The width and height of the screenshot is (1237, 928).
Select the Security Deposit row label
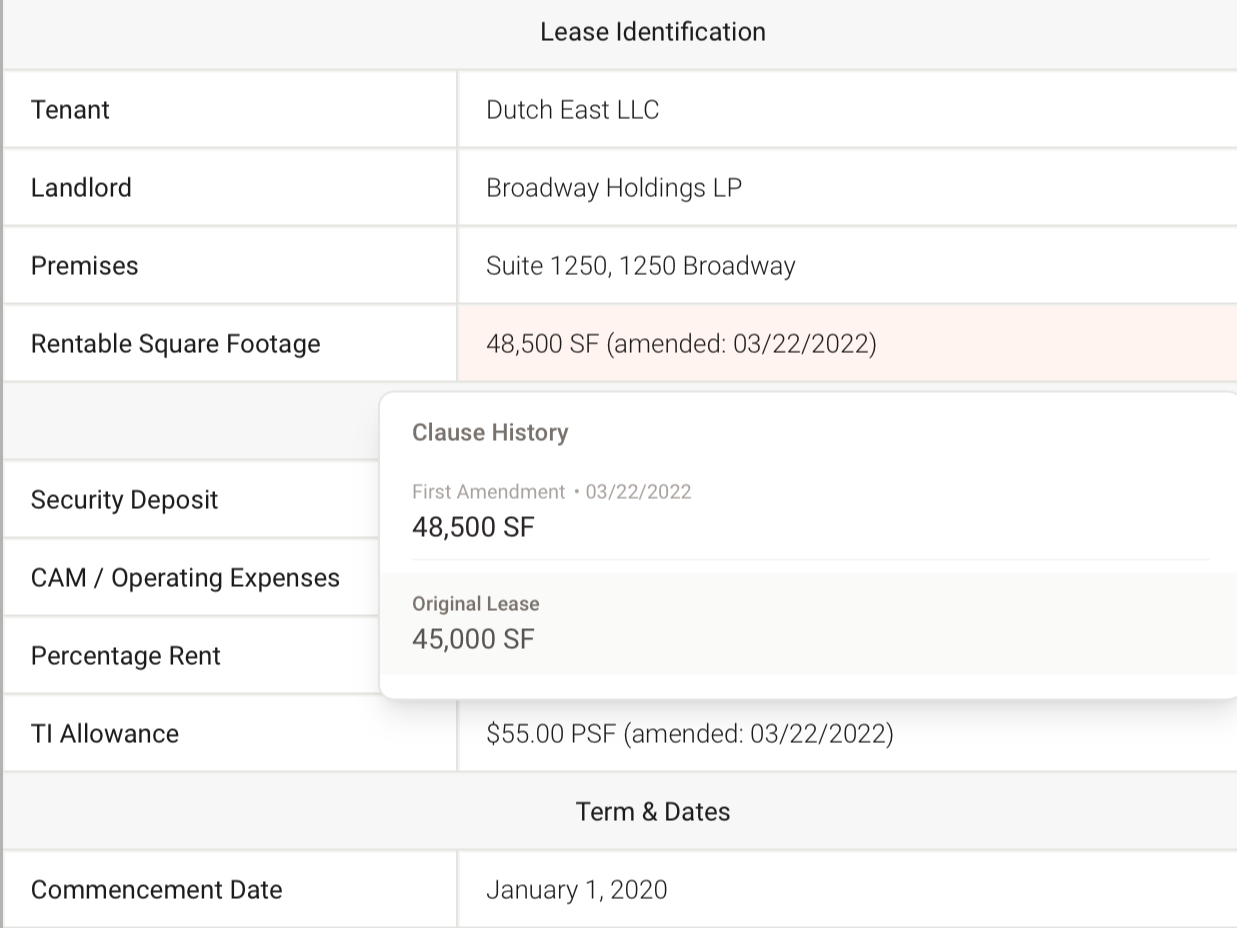124,500
